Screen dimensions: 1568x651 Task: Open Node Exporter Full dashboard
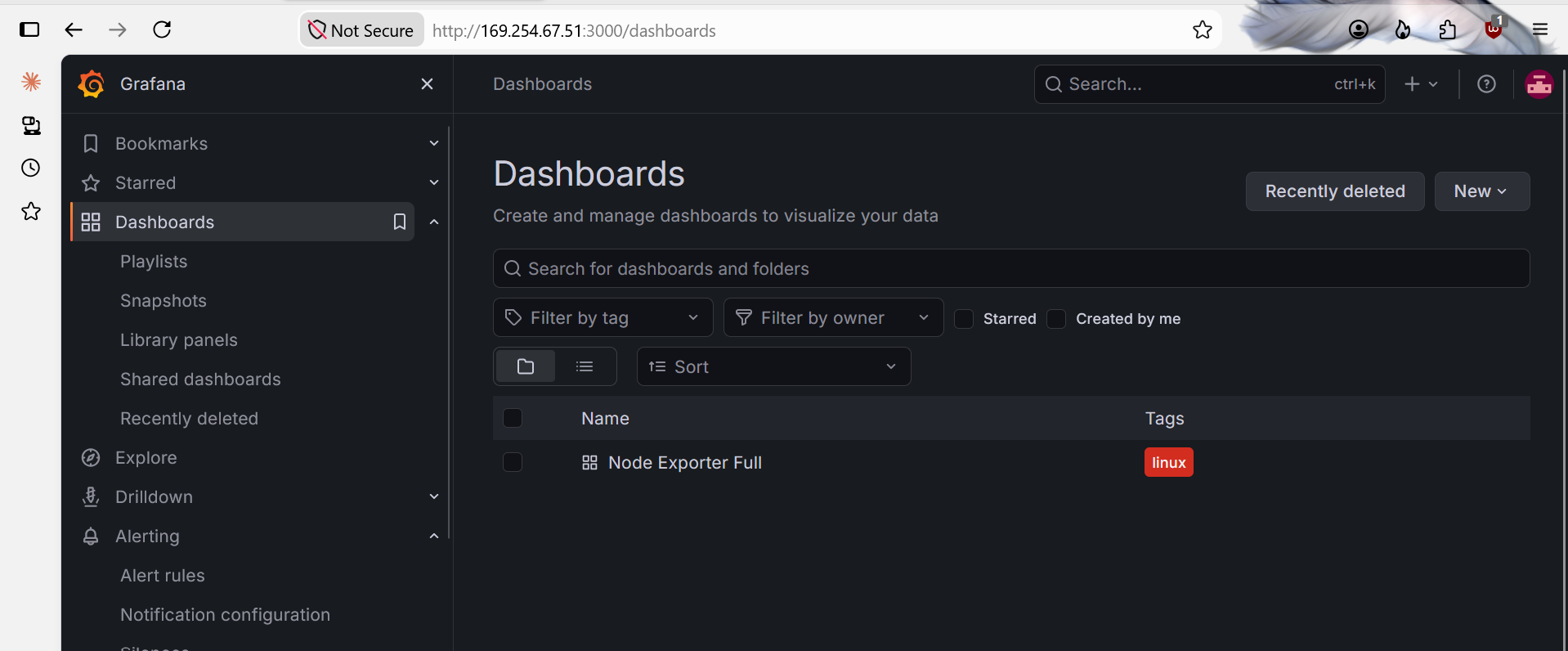coord(685,463)
